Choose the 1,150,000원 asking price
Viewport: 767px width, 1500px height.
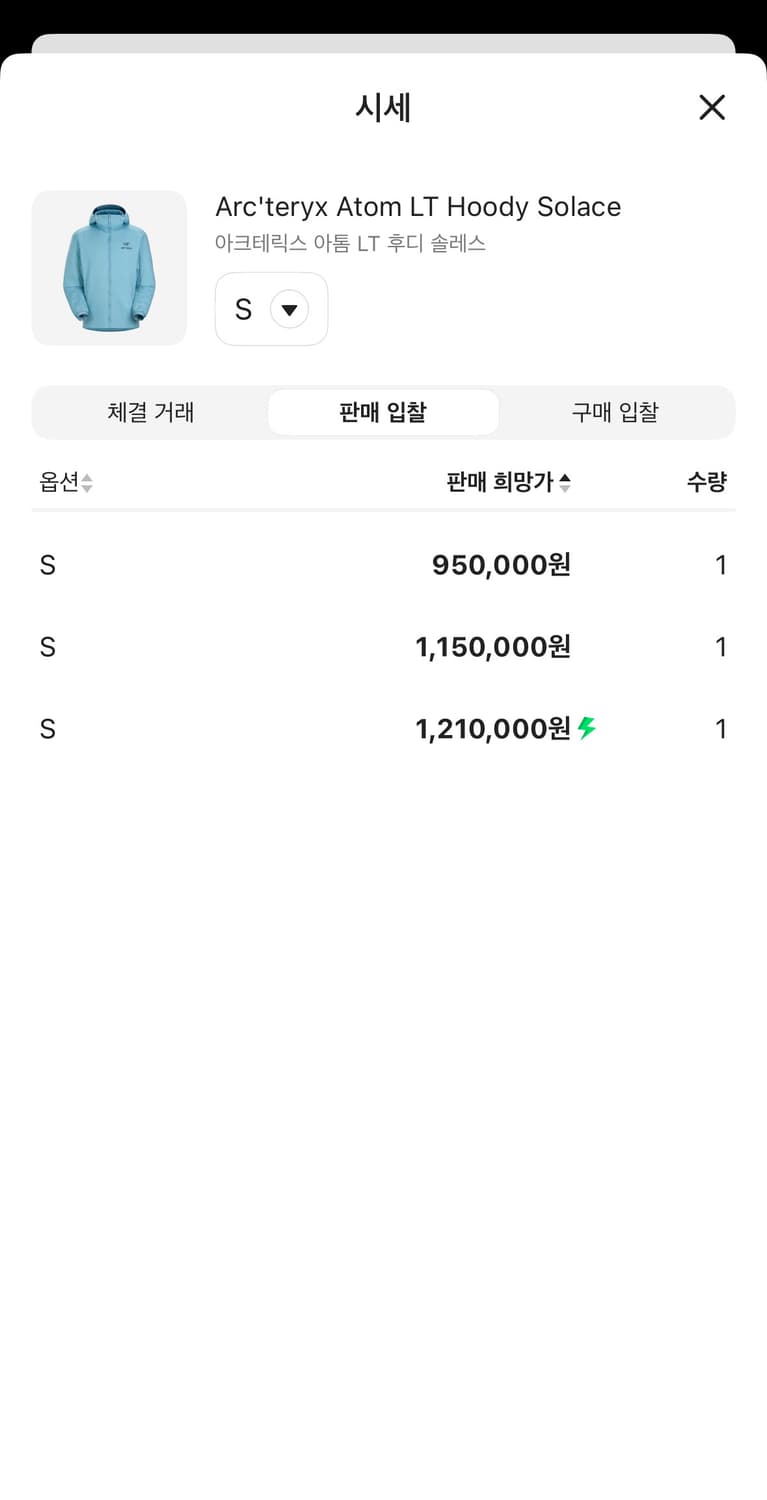[493, 647]
